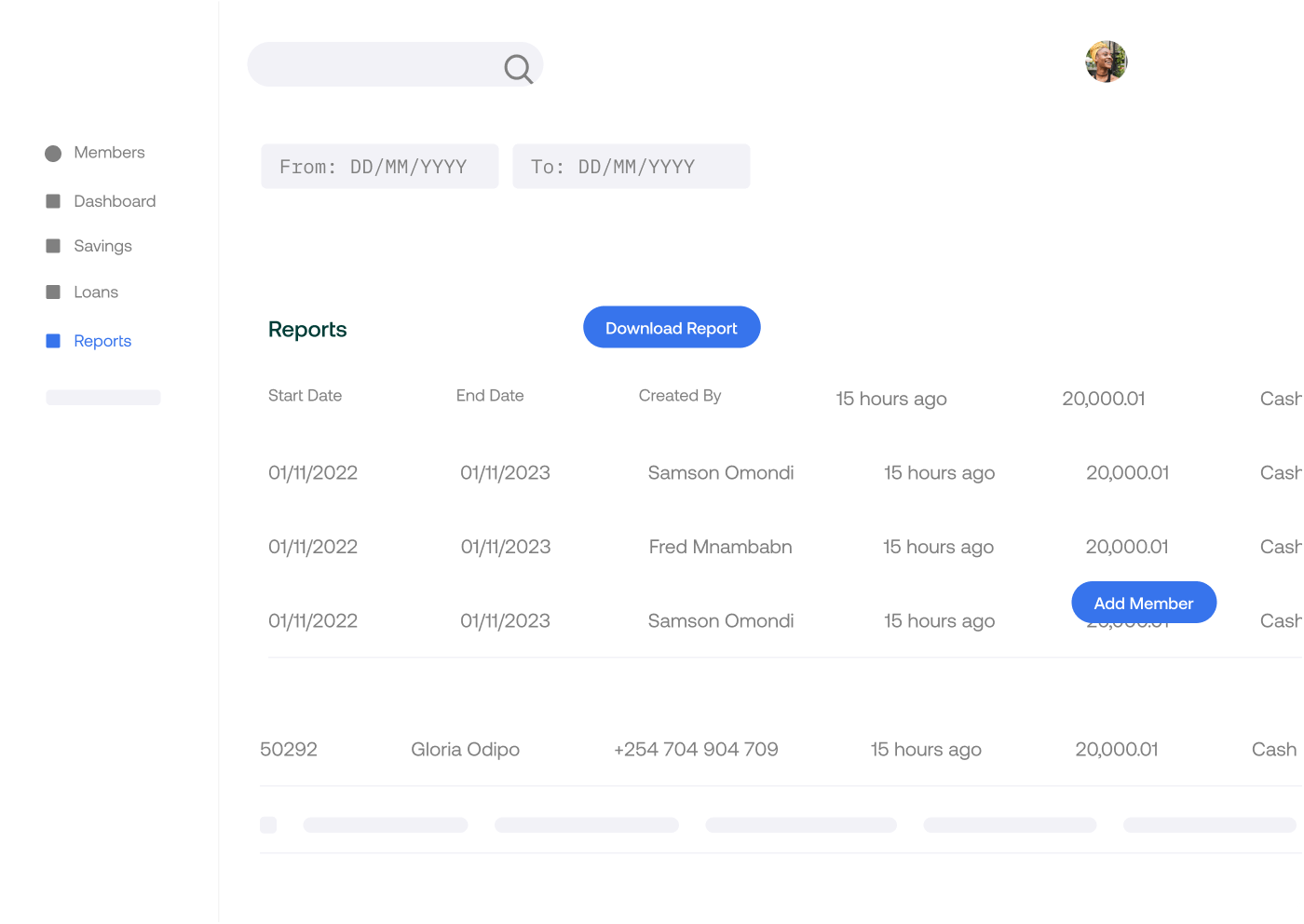The image size is (1304, 924).
Task: Open the From date picker field
Action: [379, 166]
